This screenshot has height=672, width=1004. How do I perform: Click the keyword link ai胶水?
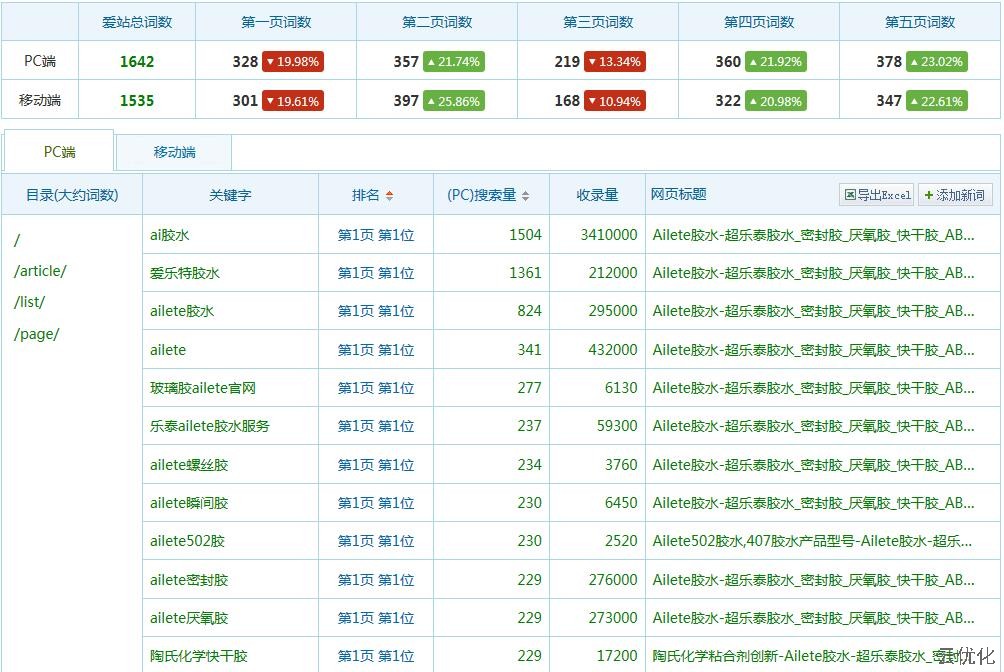pos(169,235)
